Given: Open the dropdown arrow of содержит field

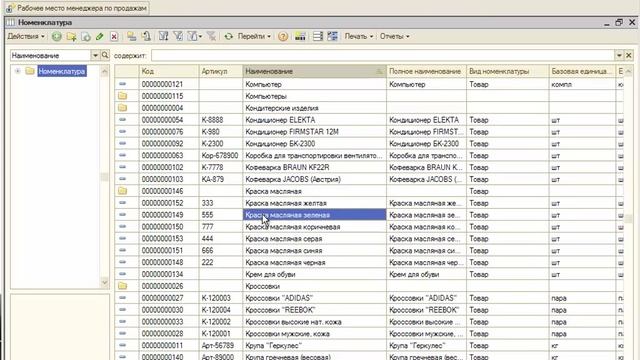Looking at the screenshot, I should pos(619,55).
